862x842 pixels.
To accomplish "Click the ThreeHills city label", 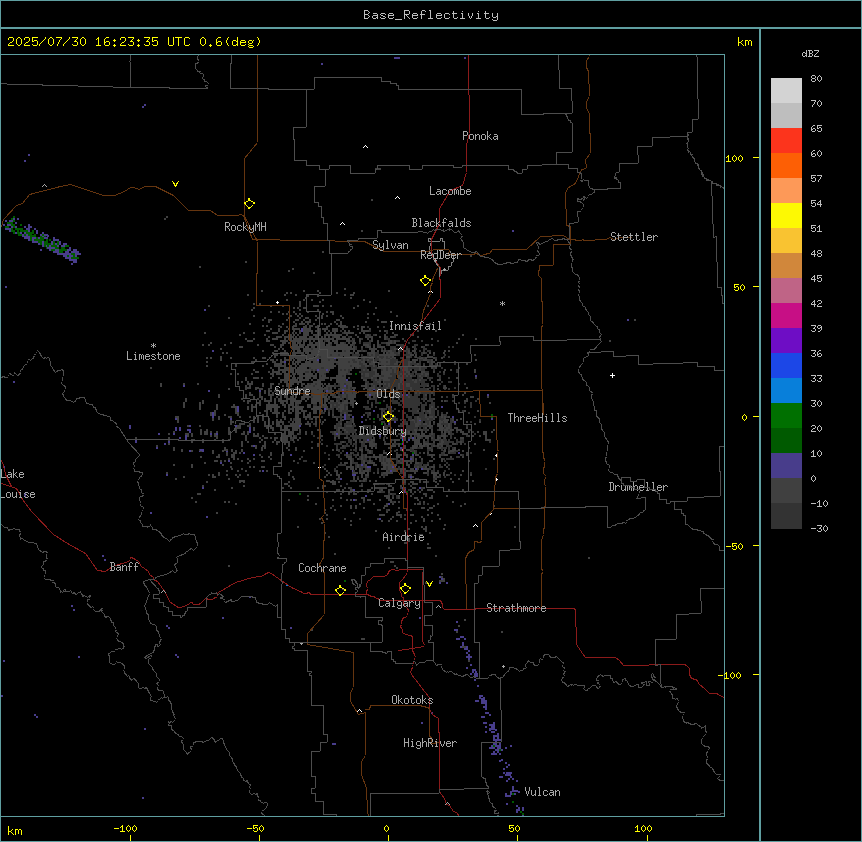I will 537,418.
